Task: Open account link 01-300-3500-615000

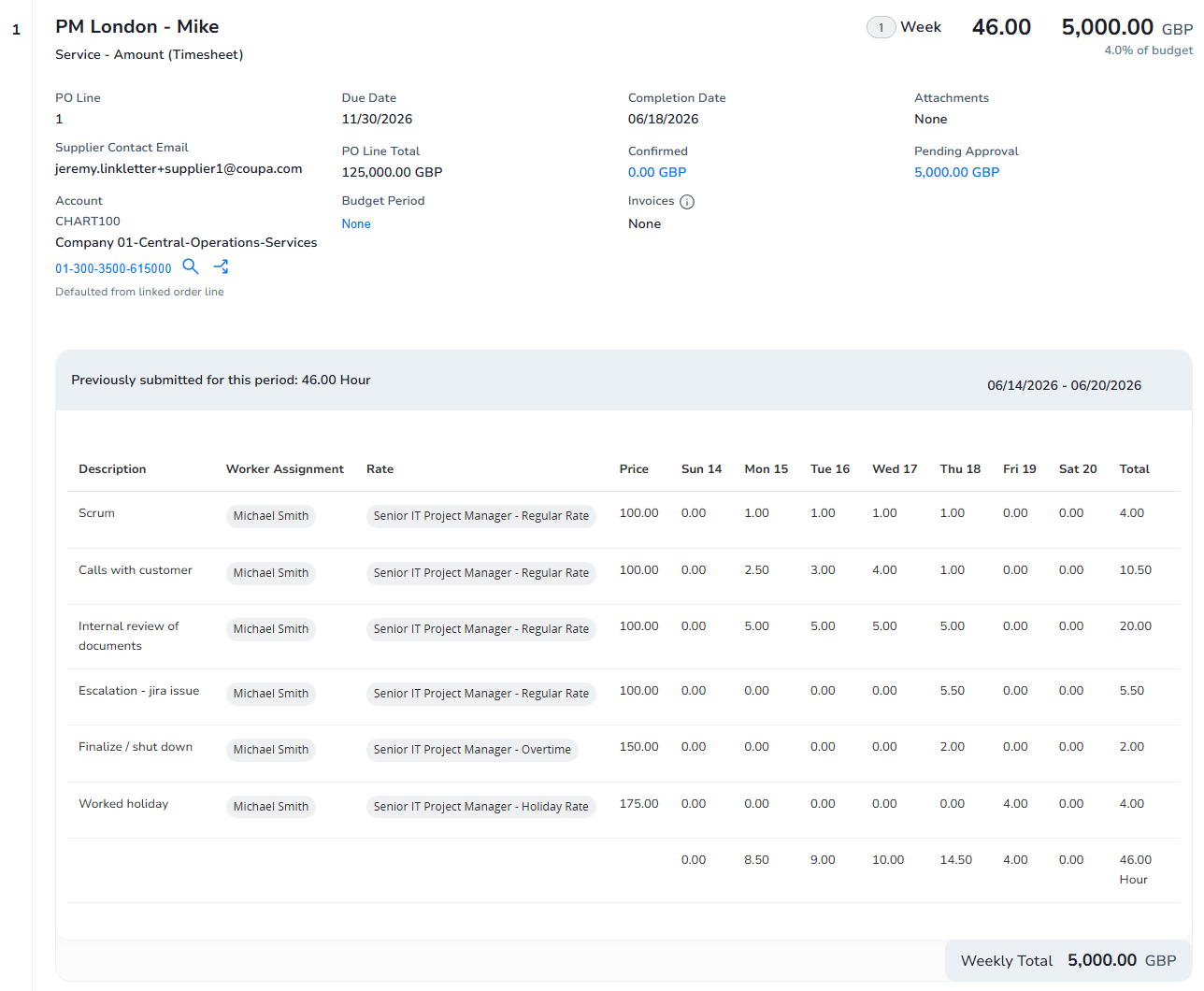Action: pyautogui.click(x=113, y=268)
